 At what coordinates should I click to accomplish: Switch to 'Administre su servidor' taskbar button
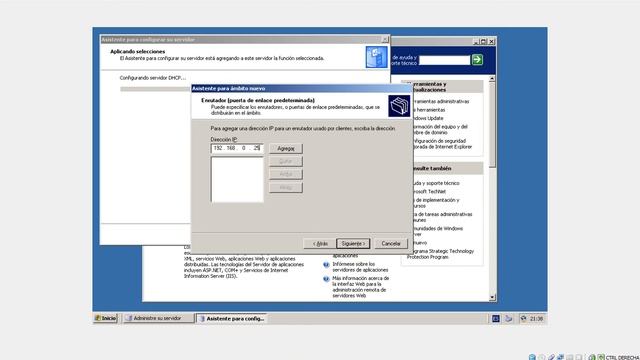click(x=159, y=318)
